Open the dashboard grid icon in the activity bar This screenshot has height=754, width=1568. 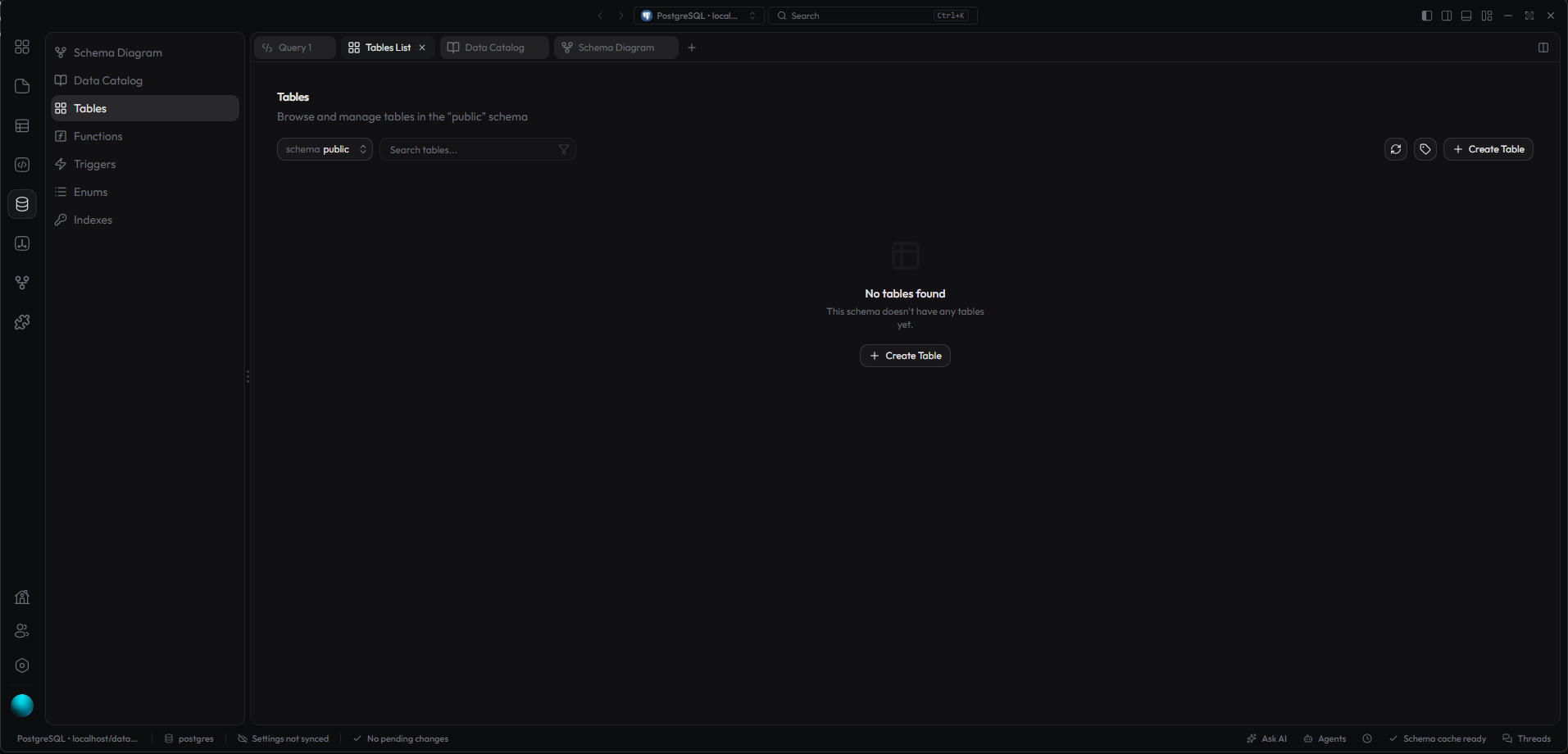[22, 47]
